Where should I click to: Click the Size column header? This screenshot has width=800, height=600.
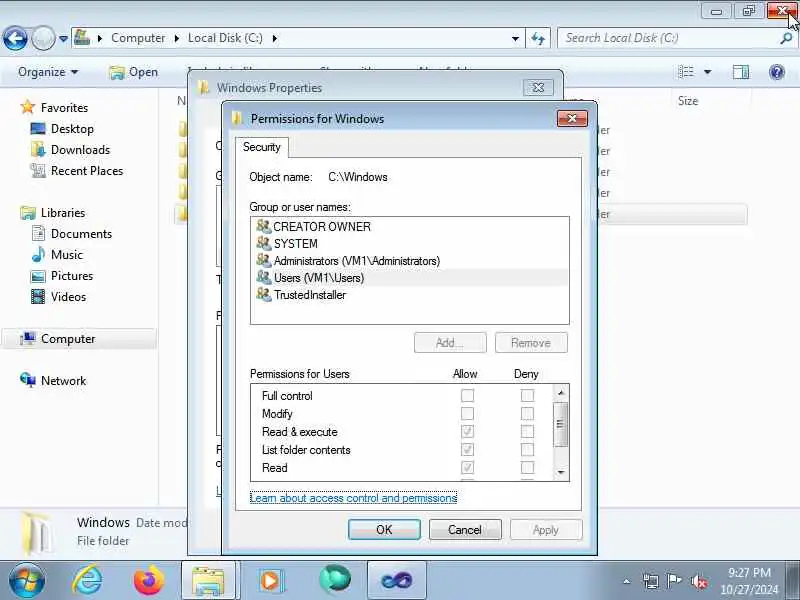click(687, 101)
